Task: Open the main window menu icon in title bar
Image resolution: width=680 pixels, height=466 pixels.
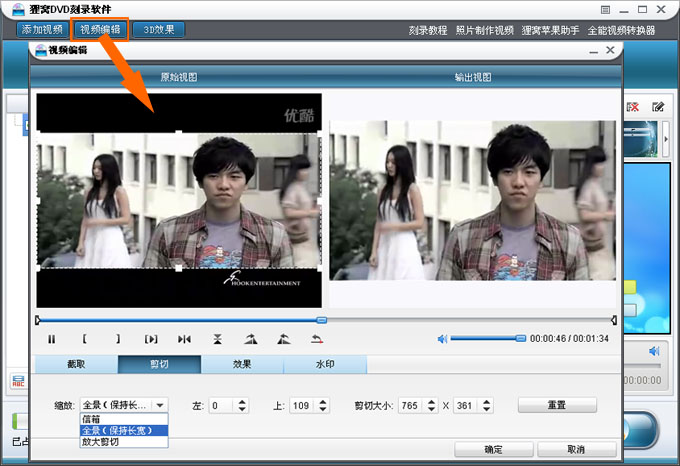Action: point(605,10)
